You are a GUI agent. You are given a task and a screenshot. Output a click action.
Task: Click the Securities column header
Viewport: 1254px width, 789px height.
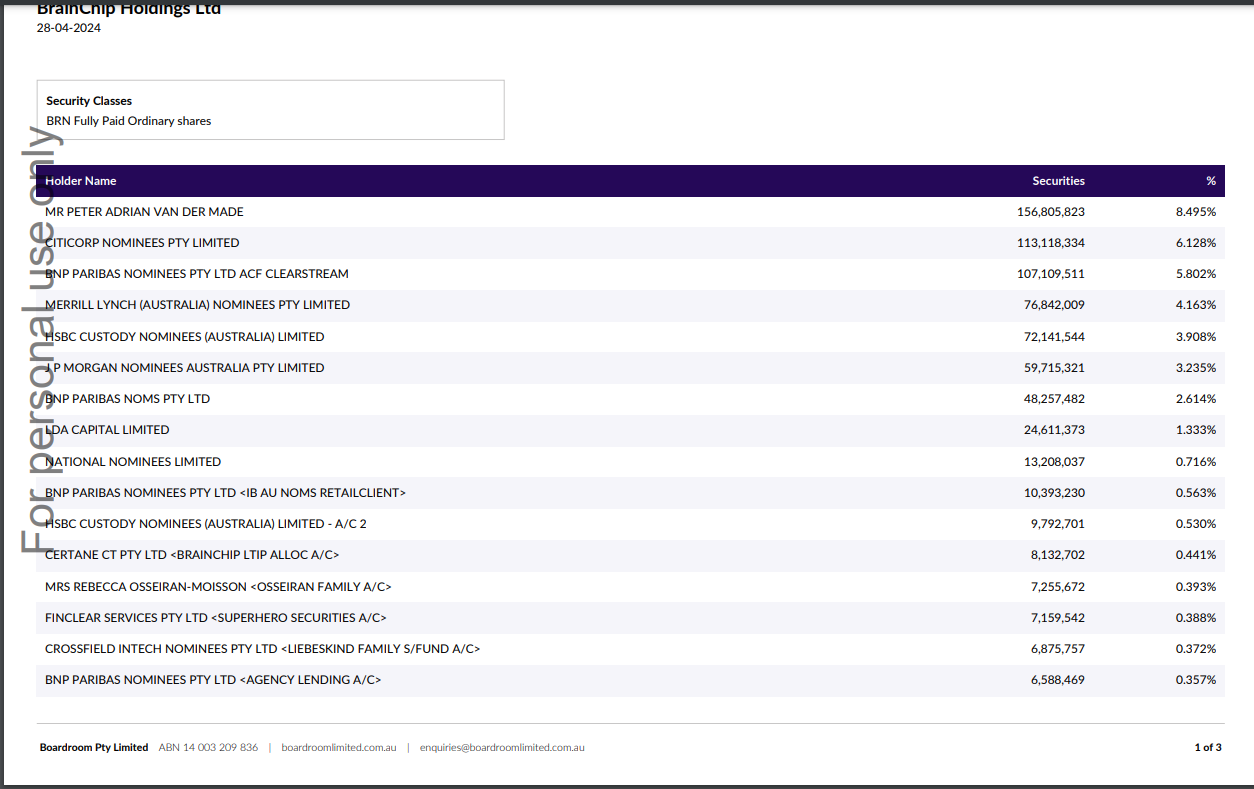1058,181
